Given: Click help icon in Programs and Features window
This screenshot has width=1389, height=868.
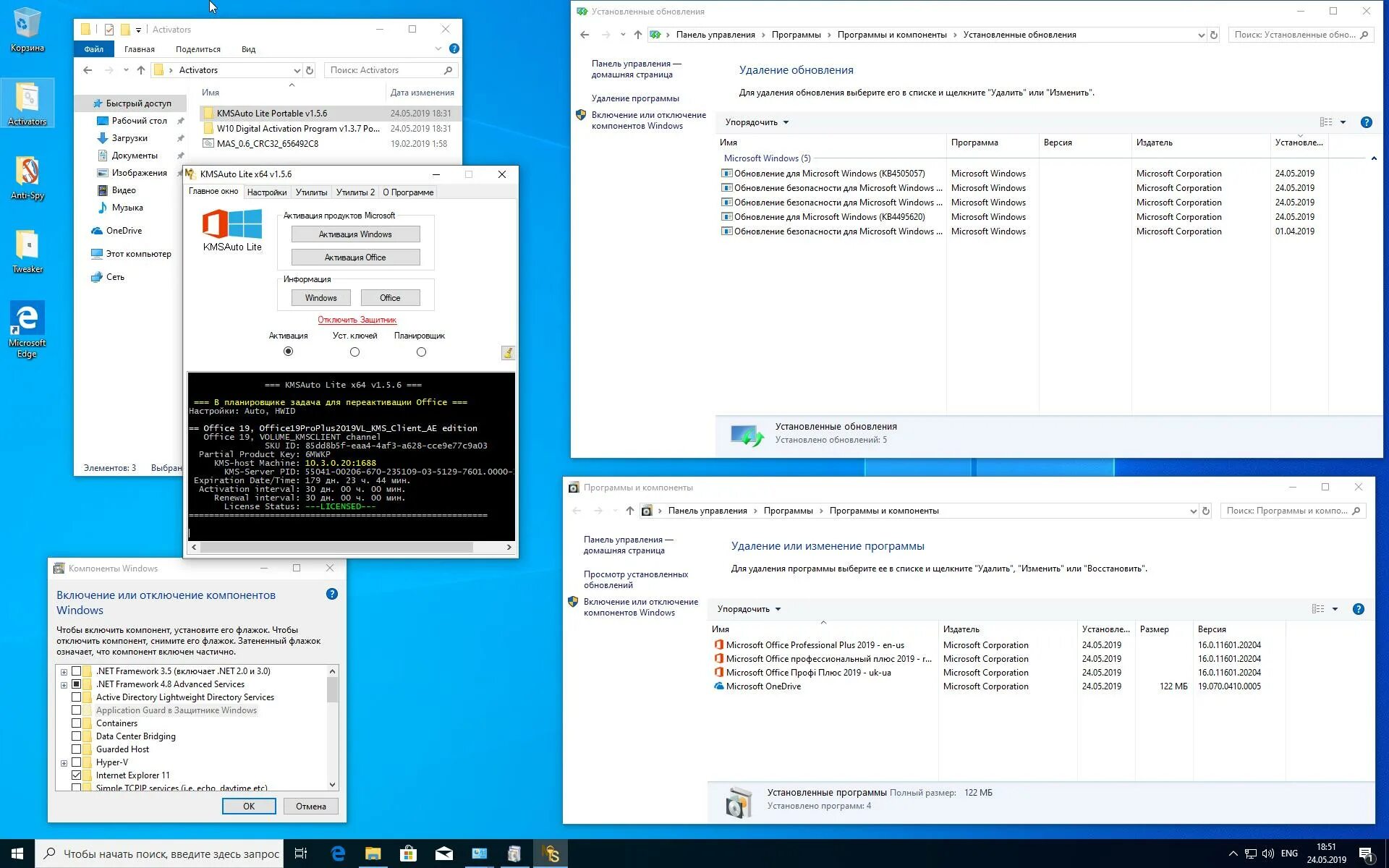Looking at the screenshot, I should (x=1358, y=609).
